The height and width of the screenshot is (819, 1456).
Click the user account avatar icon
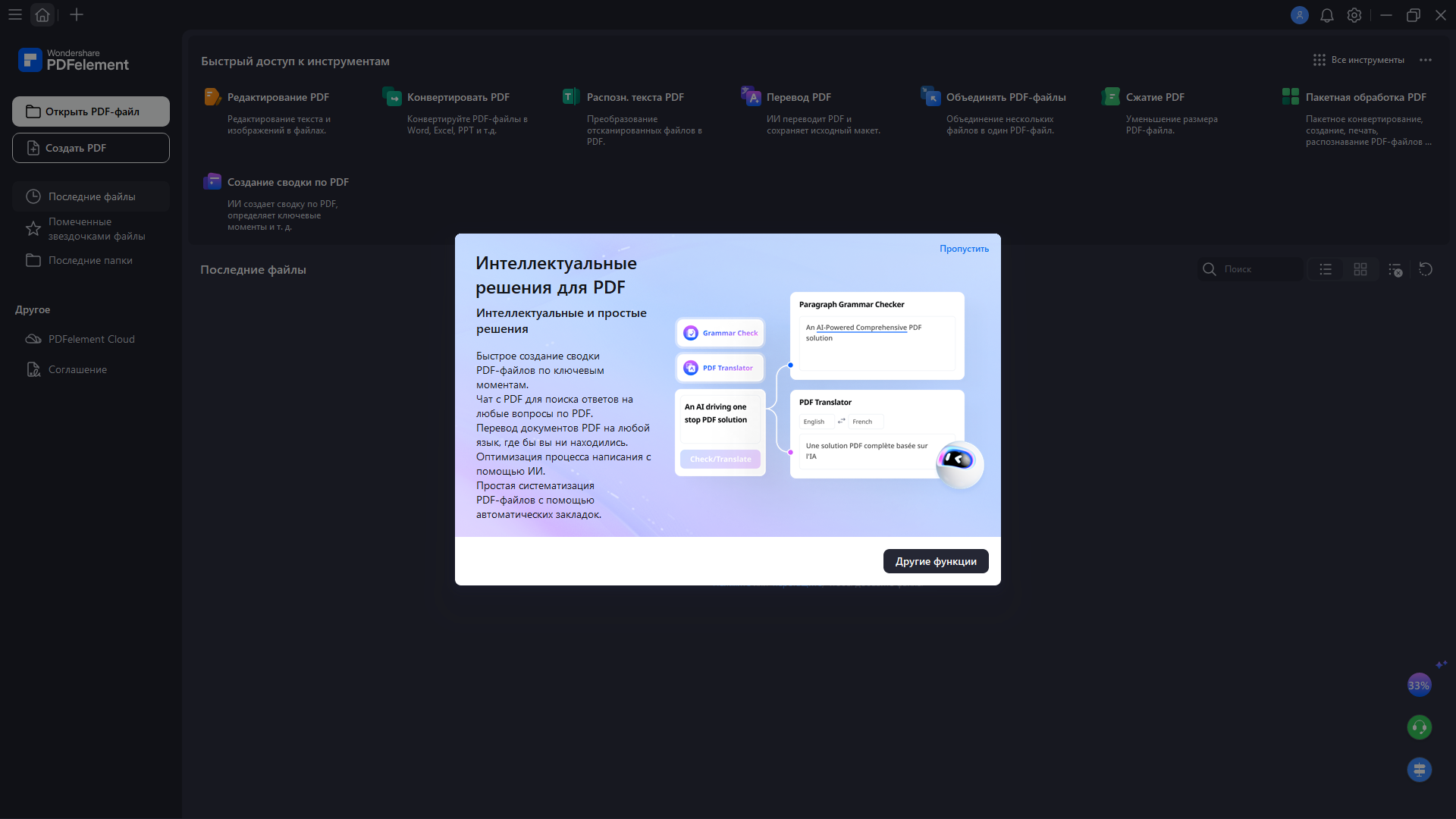pyautogui.click(x=1299, y=15)
